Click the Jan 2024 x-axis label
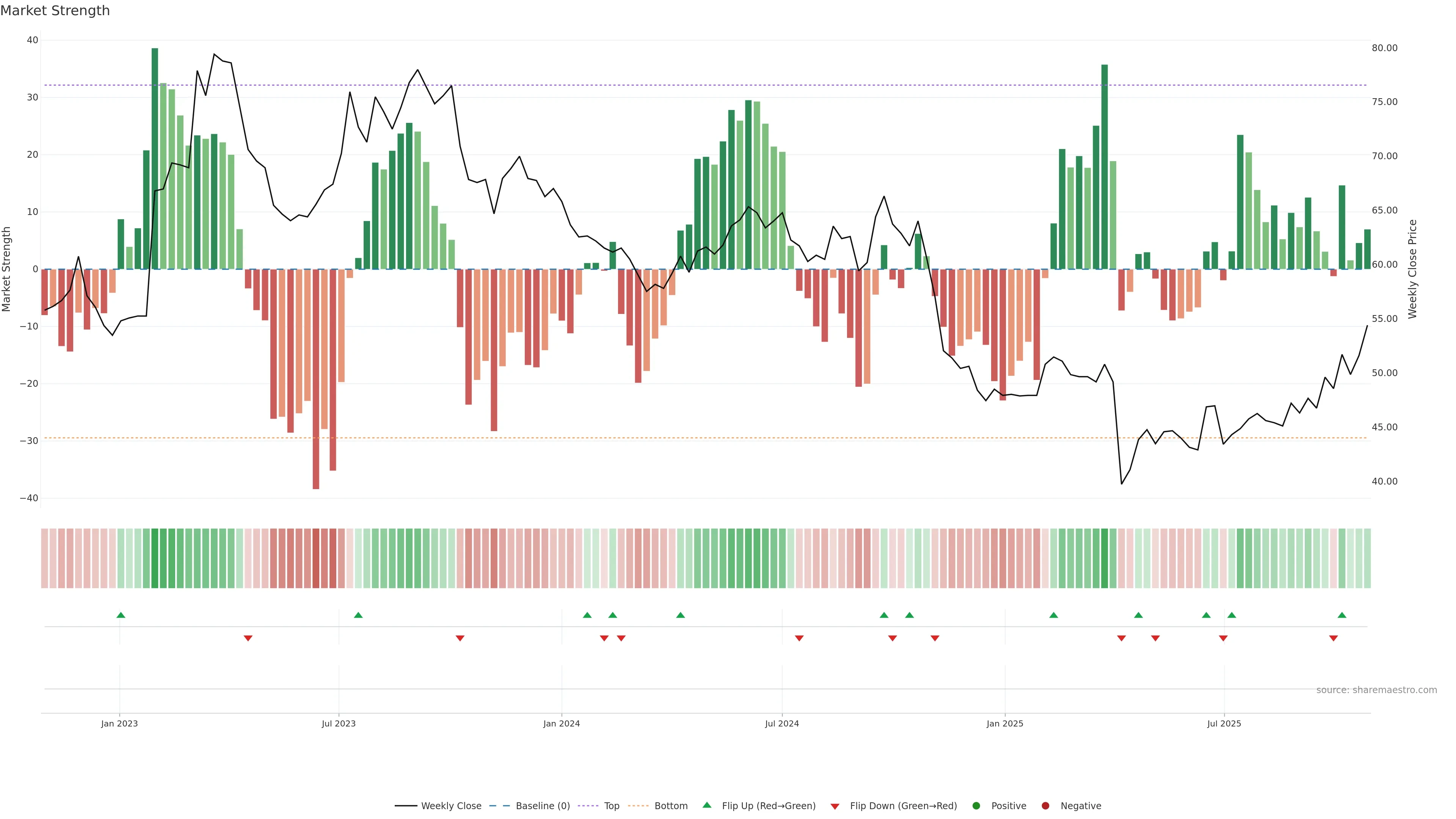 tap(561, 723)
